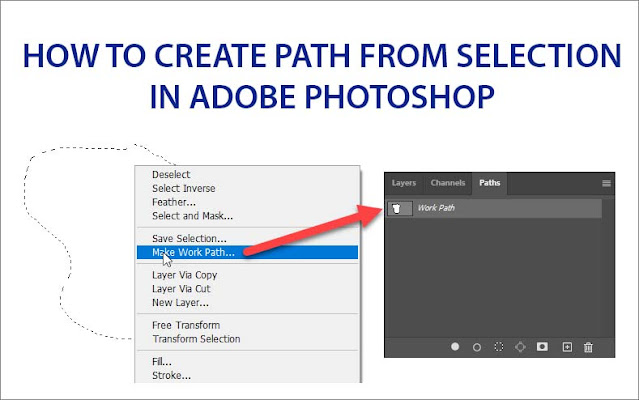
Task: Choose Transform Selection entry
Action: (196, 339)
